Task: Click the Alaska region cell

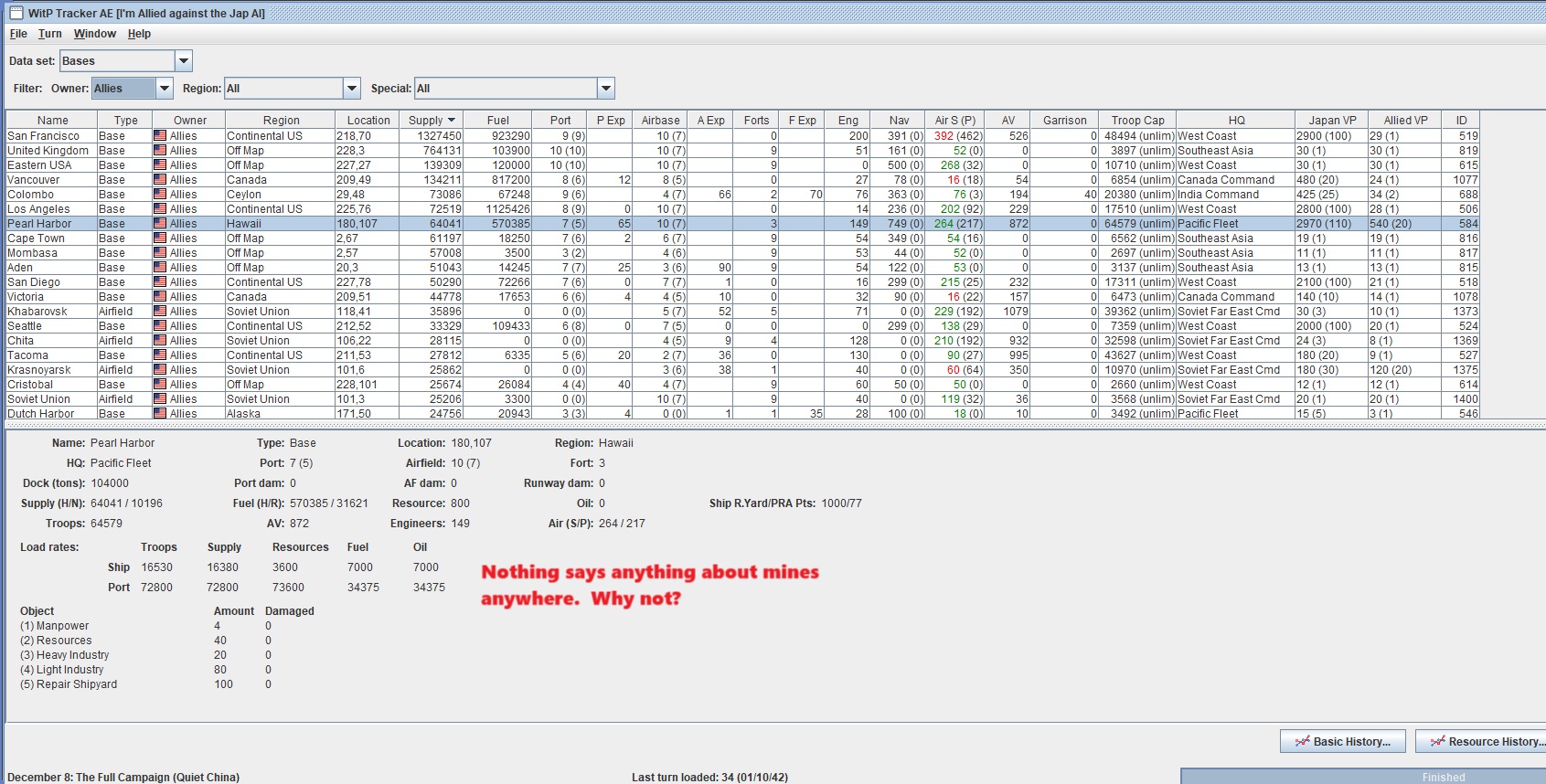Action: point(281,414)
